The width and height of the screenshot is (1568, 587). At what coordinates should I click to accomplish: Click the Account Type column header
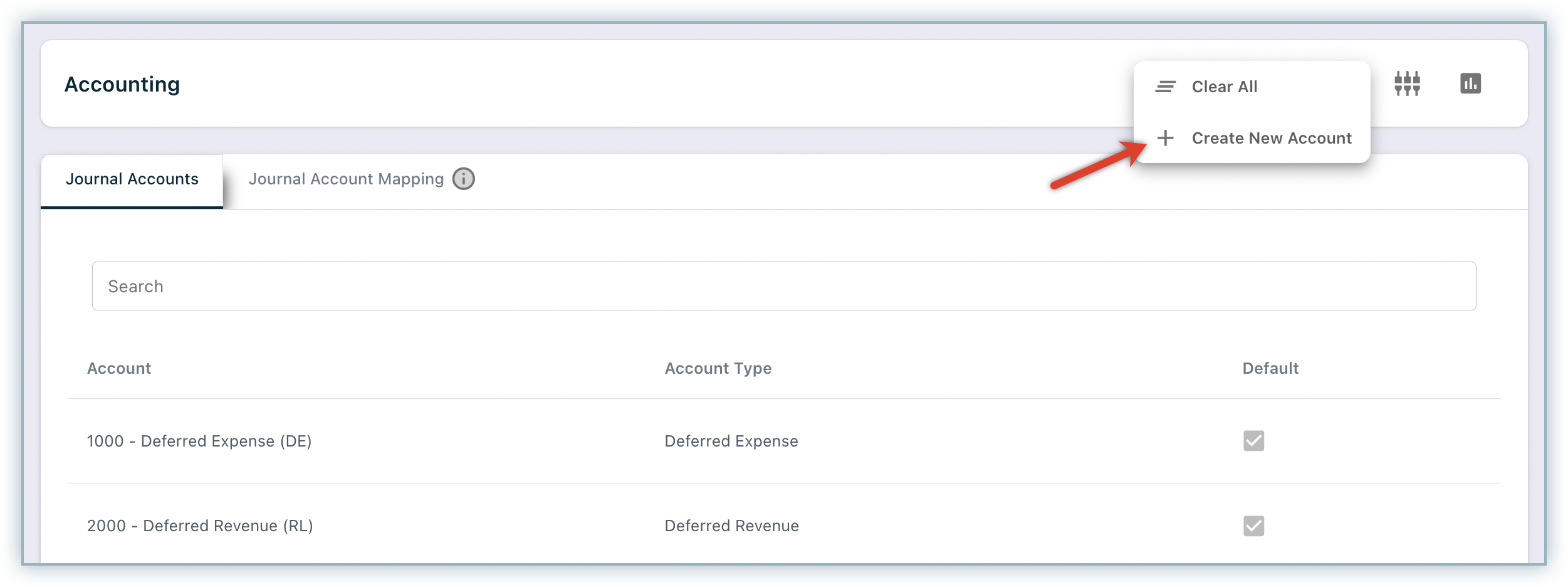[x=718, y=368]
